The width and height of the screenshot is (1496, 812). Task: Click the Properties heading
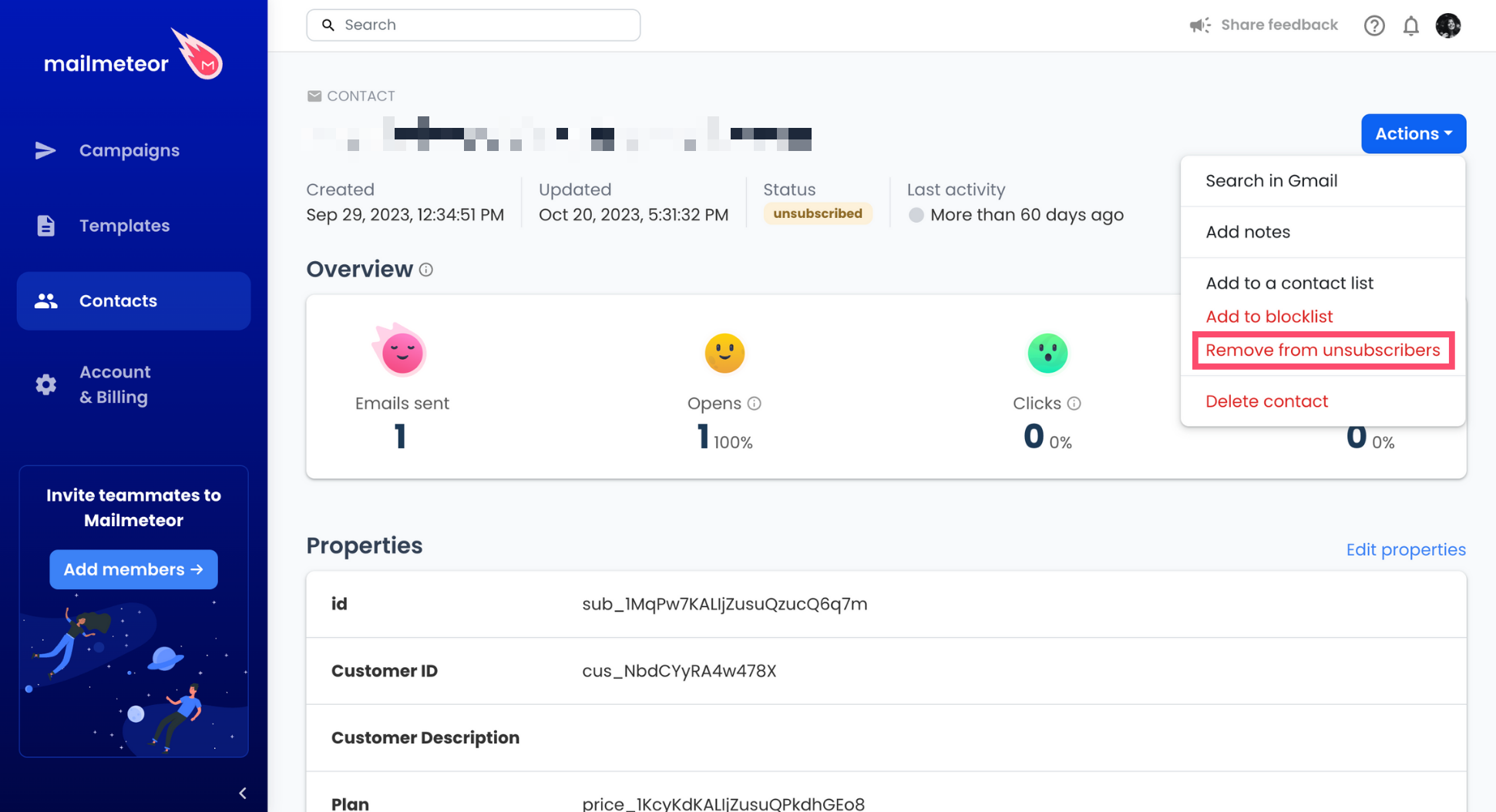pyautogui.click(x=365, y=545)
